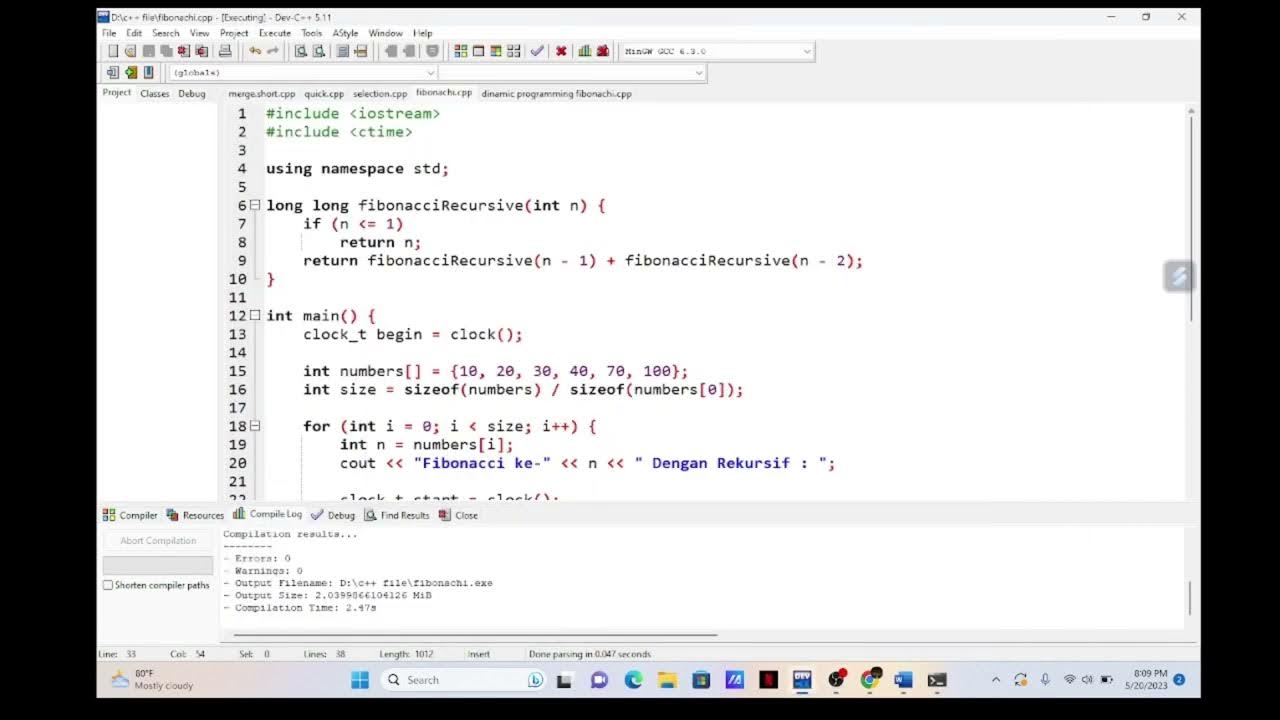Click the Save All toolbar icon

click(x=165, y=51)
